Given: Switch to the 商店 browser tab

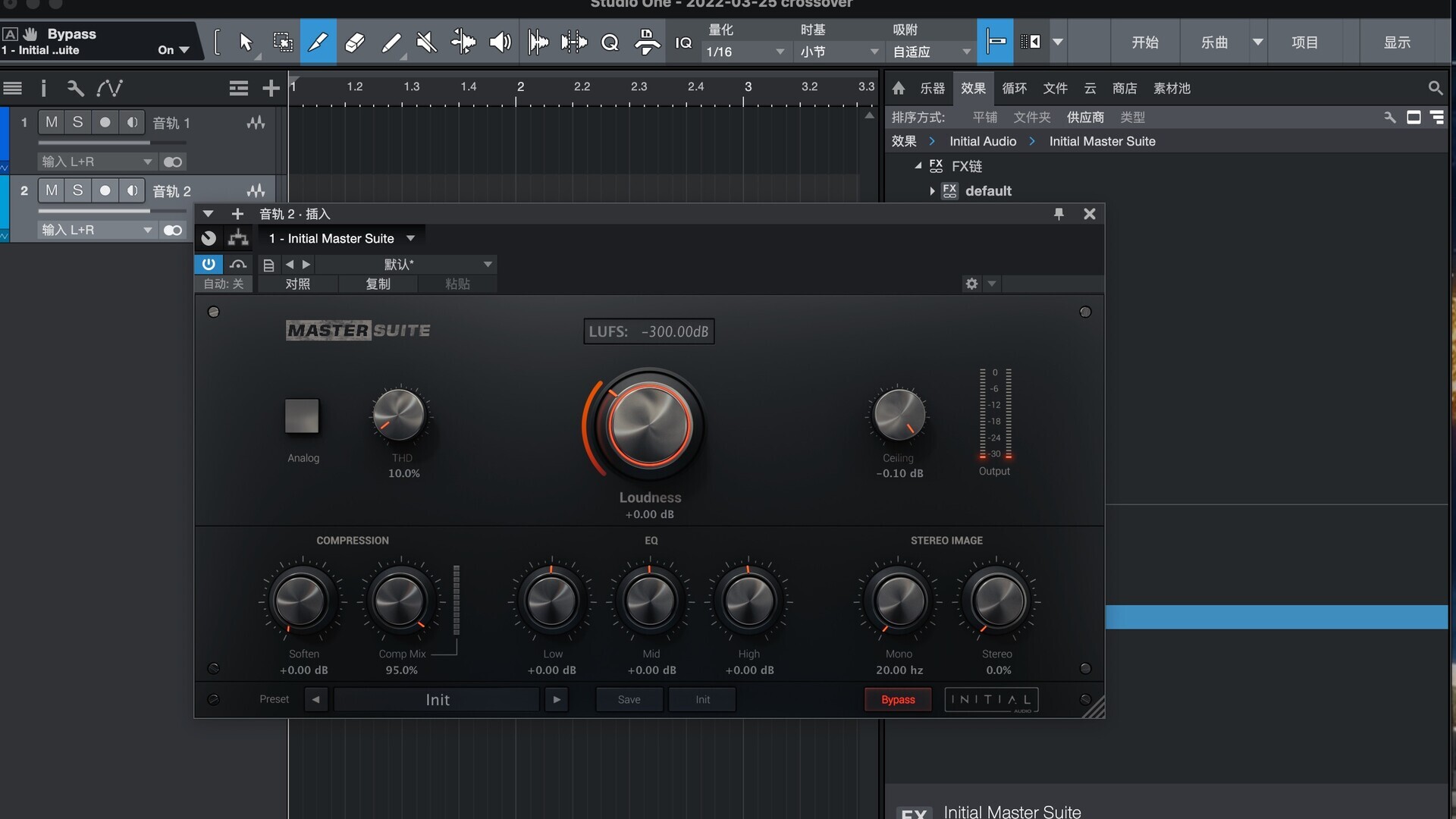Looking at the screenshot, I should (x=1125, y=88).
